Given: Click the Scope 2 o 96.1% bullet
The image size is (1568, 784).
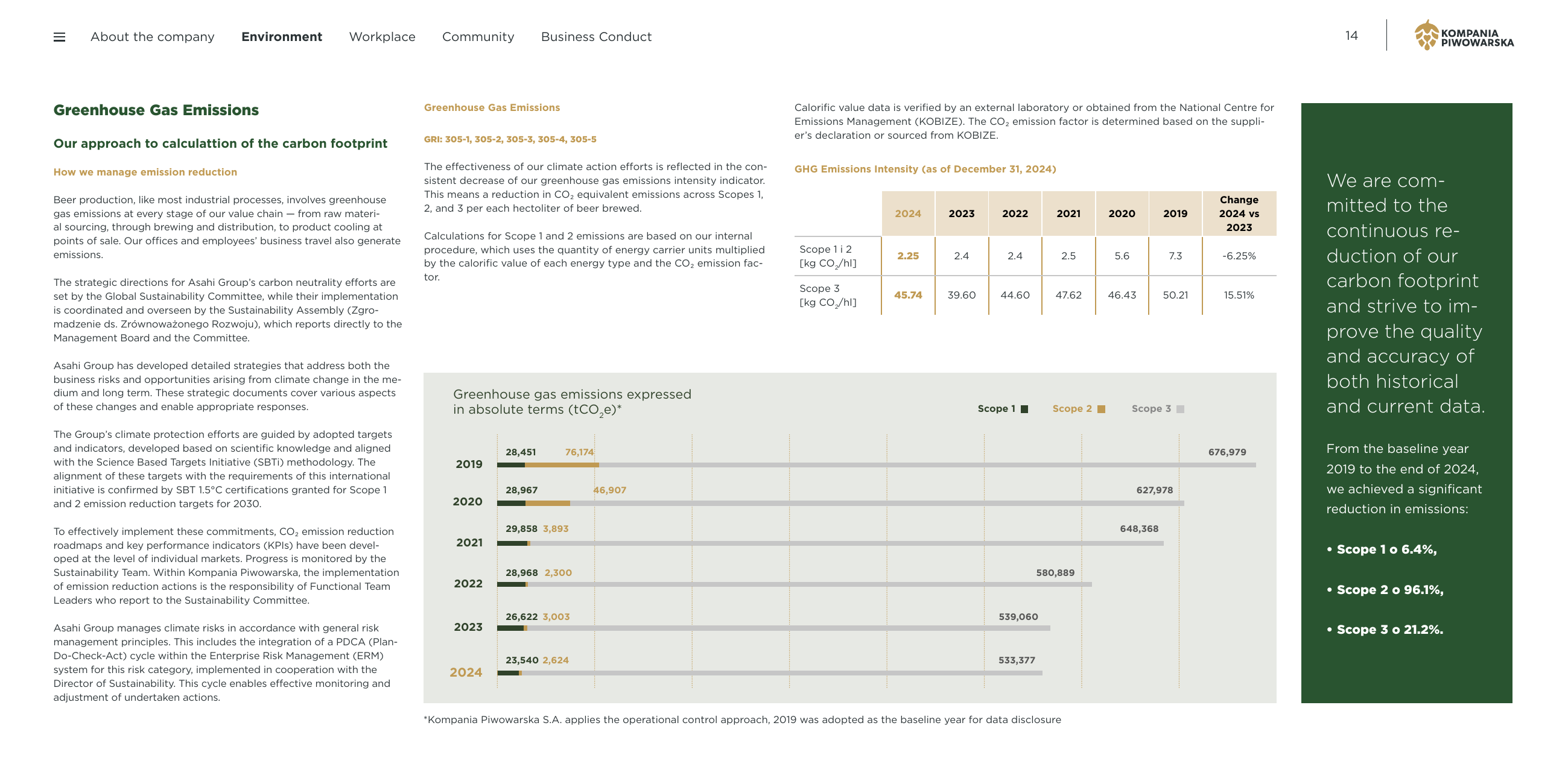Looking at the screenshot, I should click(x=1385, y=590).
